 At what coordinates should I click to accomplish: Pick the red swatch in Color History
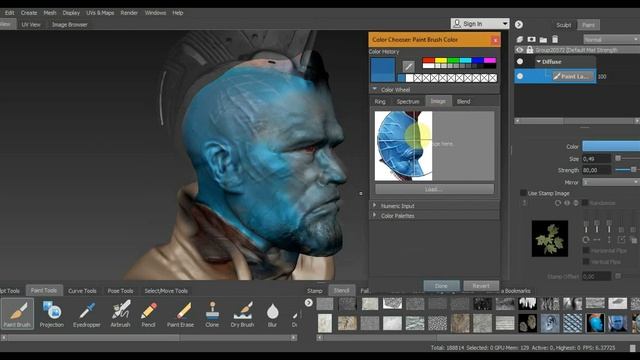[x=429, y=60]
